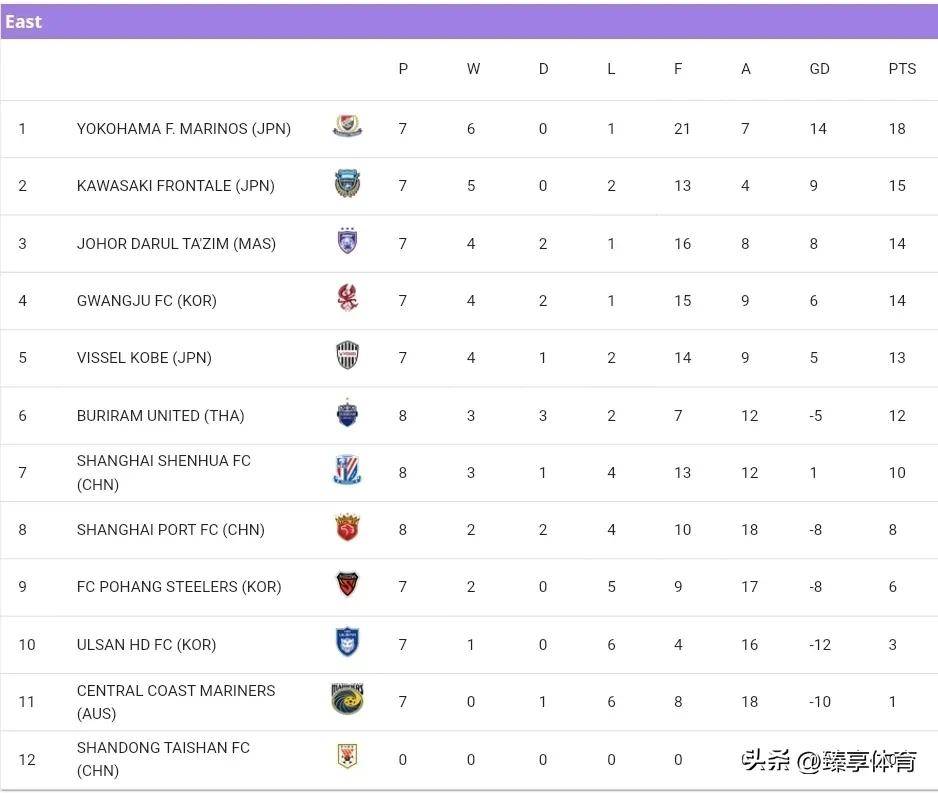Select the East group header tab

24,22
